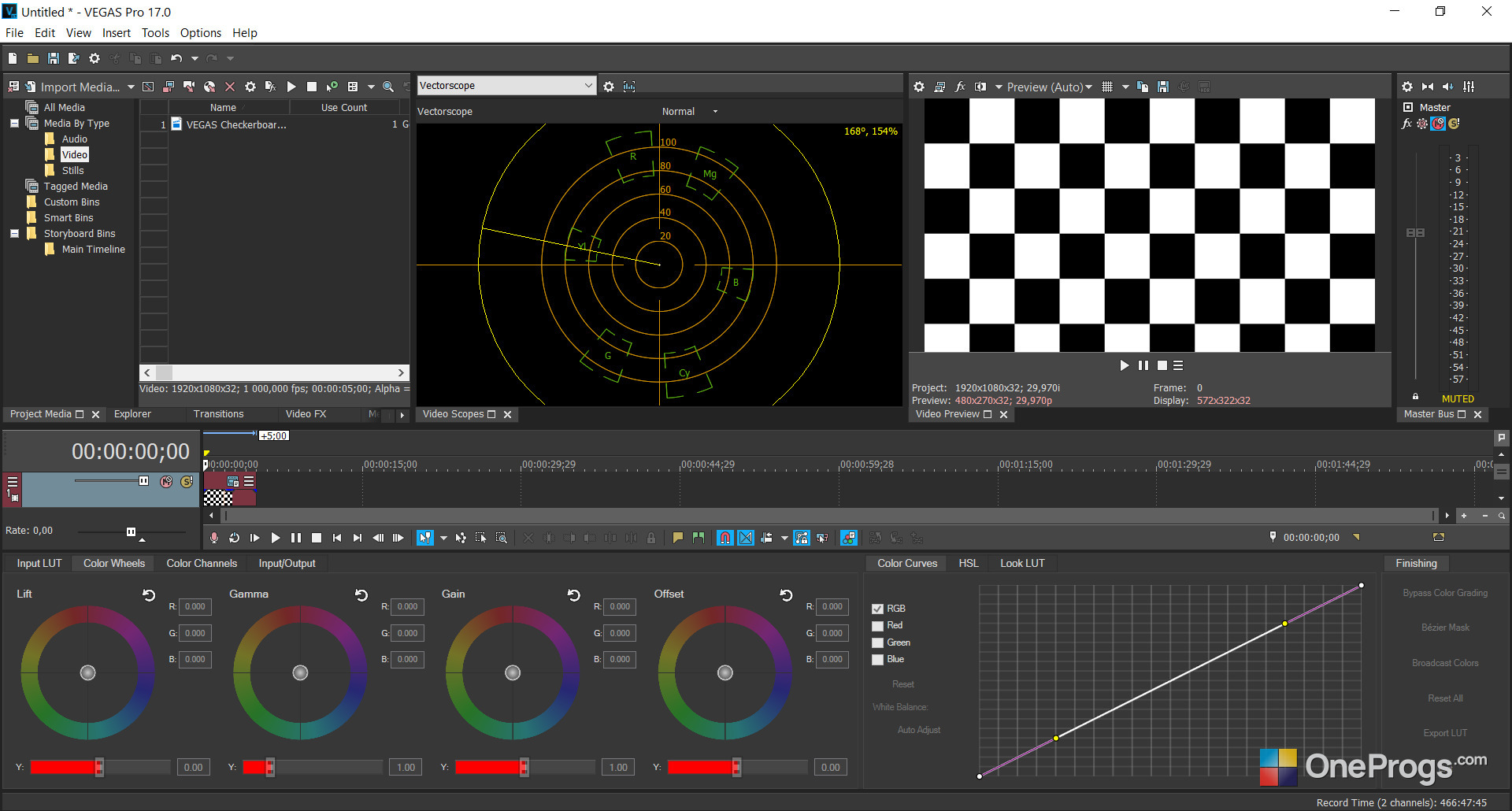Remove selected media with the red X icon
The height and width of the screenshot is (811, 1512).
point(230,87)
